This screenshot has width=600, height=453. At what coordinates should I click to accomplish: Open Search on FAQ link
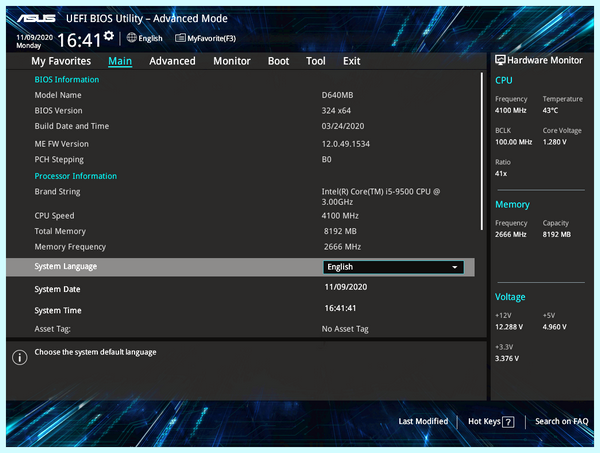click(561, 421)
